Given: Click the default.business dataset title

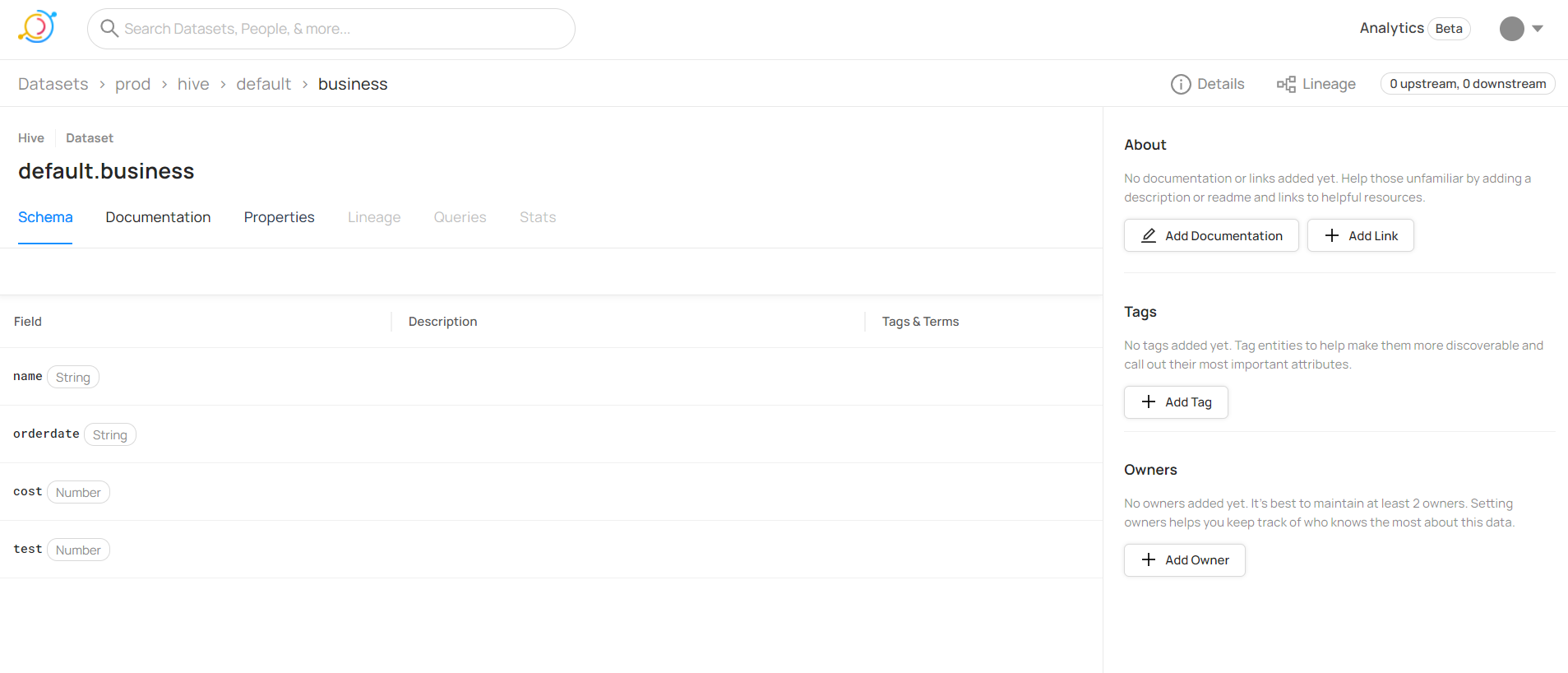Looking at the screenshot, I should 106,171.
